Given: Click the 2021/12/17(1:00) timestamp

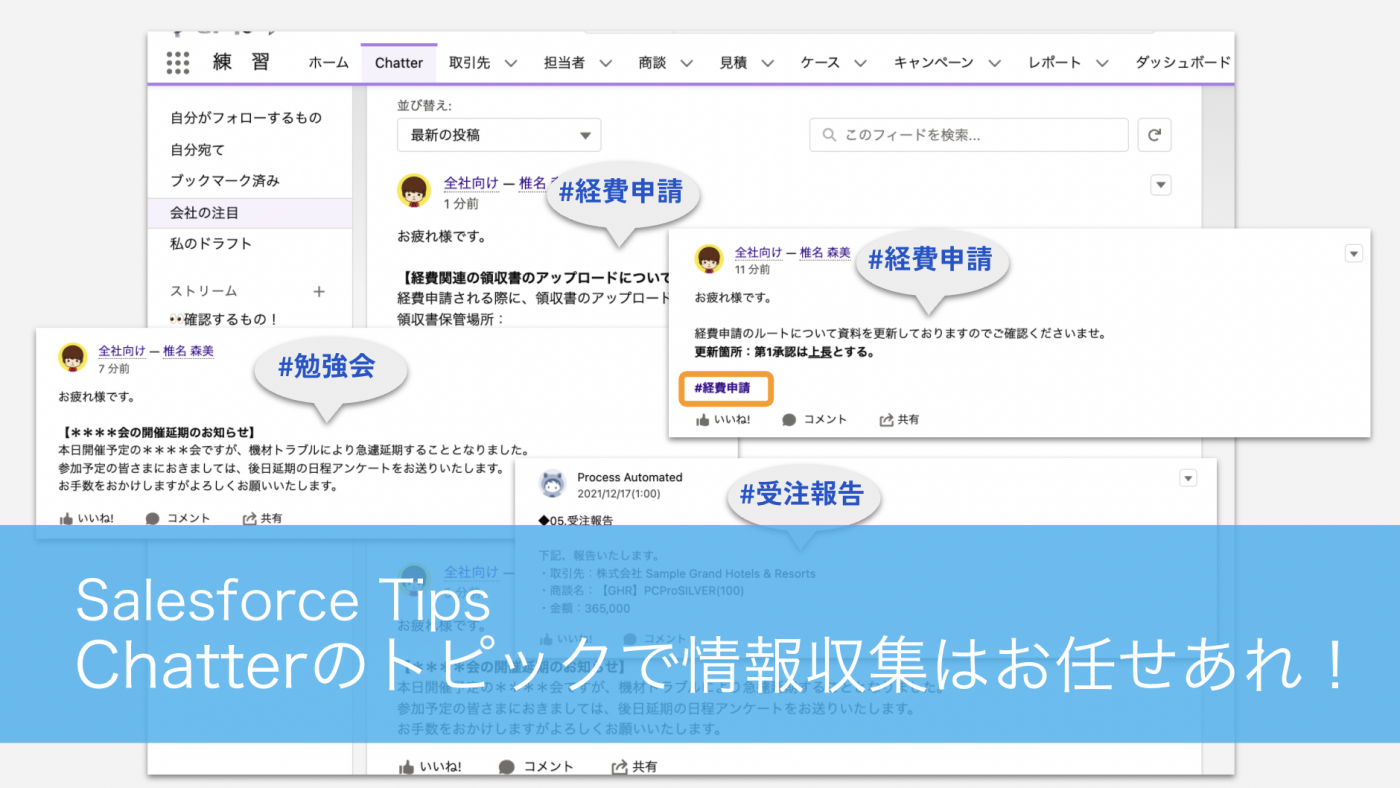Looking at the screenshot, I should 618,493.
